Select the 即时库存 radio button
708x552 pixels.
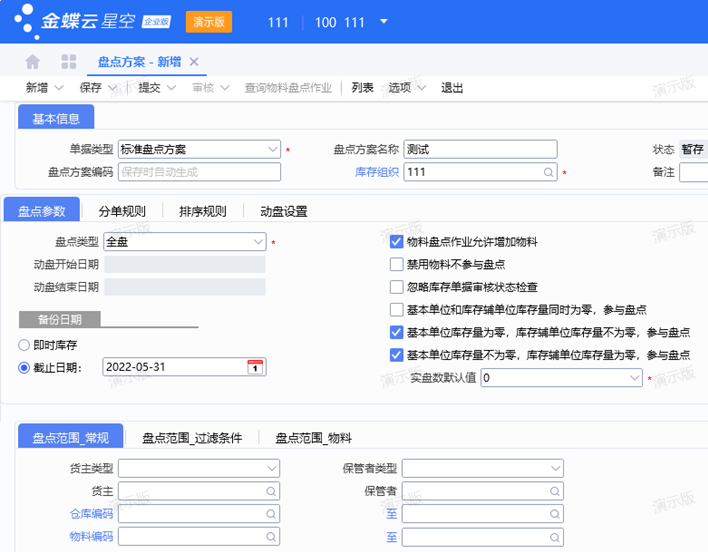pos(25,344)
